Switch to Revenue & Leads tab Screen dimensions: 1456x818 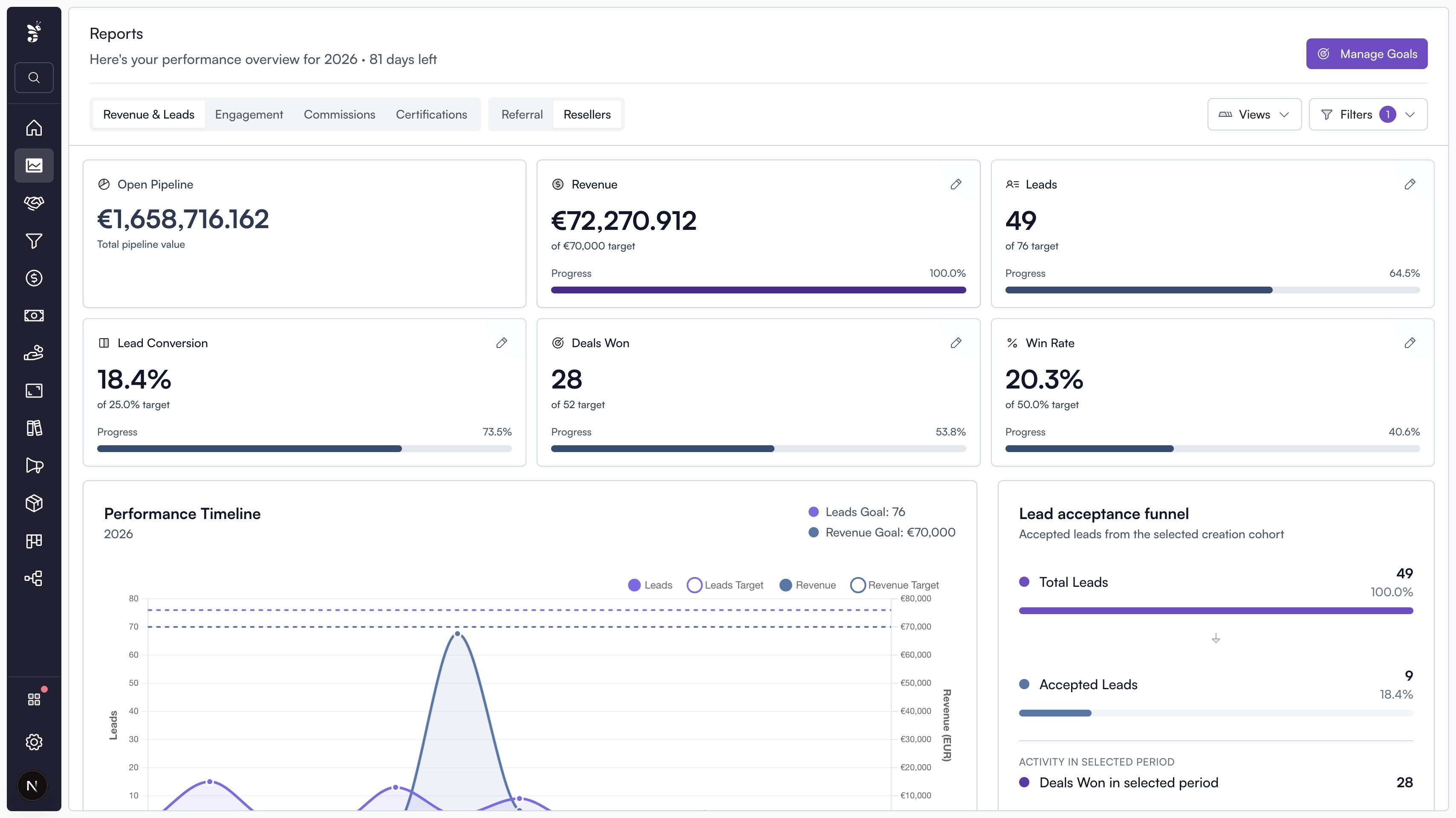point(149,114)
